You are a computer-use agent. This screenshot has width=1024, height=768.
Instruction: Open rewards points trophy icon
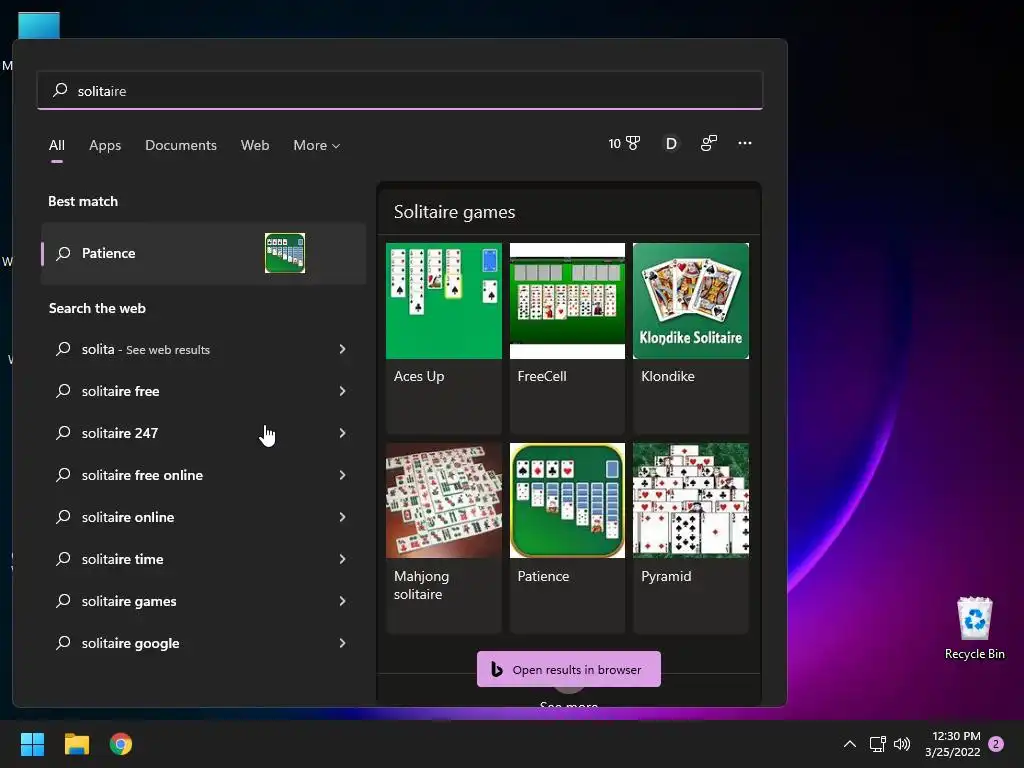click(x=624, y=144)
